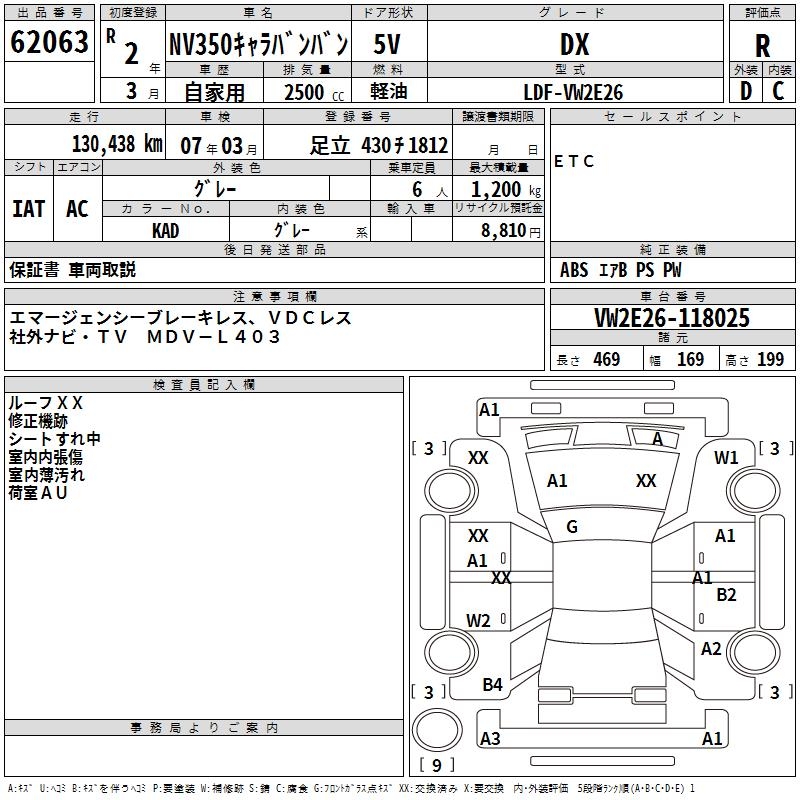Click the chassis number VW2E26-118025
The image size is (800, 800).
click(x=672, y=317)
